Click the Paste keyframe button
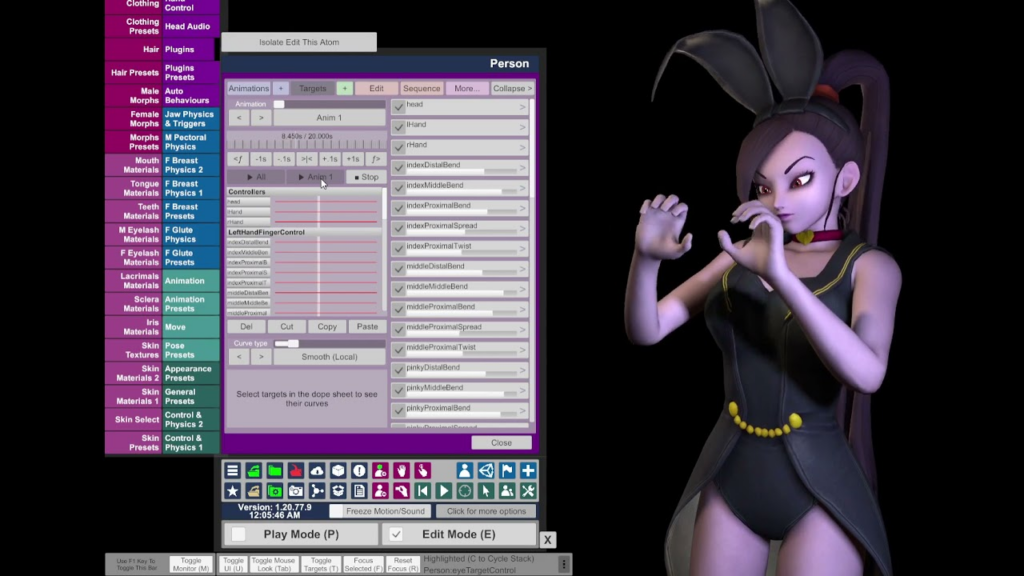The height and width of the screenshot is (576, 1024). (367, 327)
